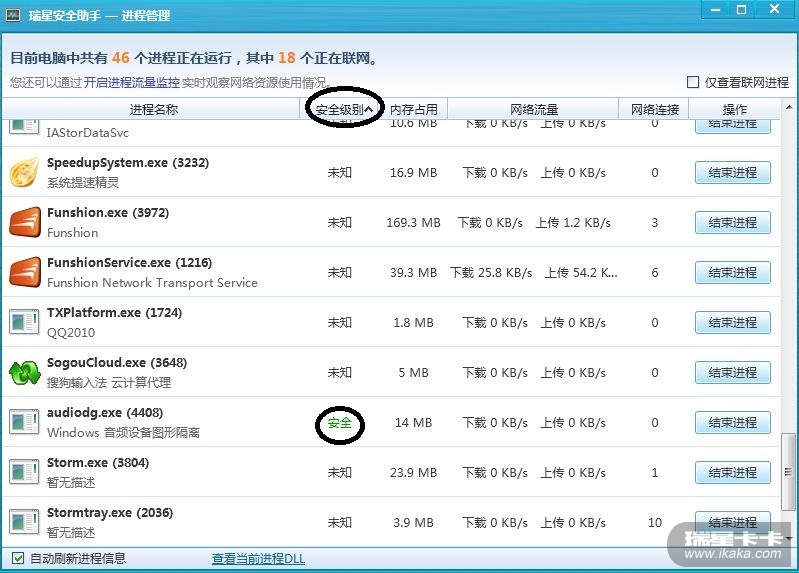
Task: Click the QQ2010 description text
Action: pos(71,333)
